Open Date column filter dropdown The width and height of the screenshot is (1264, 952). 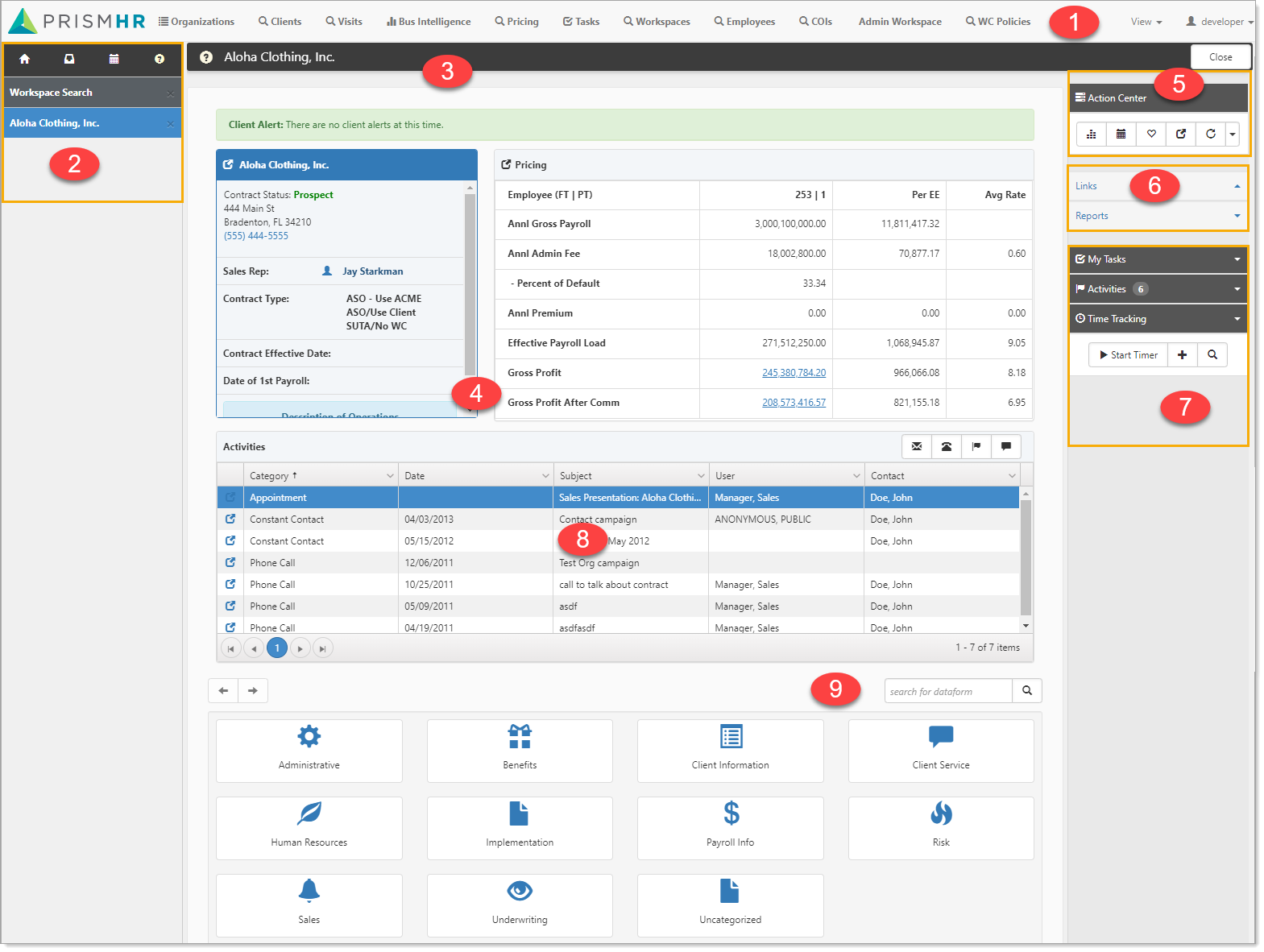[x=545, y=476]
